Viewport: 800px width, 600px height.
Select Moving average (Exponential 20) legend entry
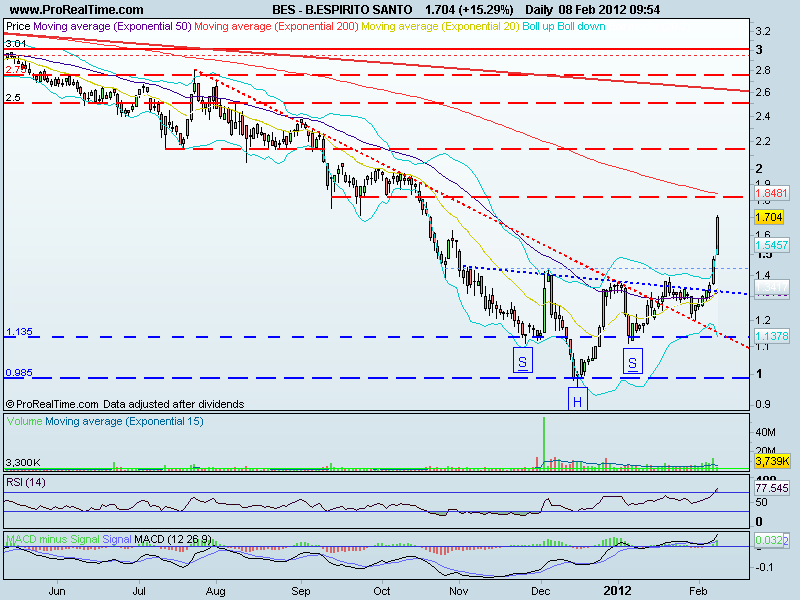pyautogui.click(x=440, y=26)
